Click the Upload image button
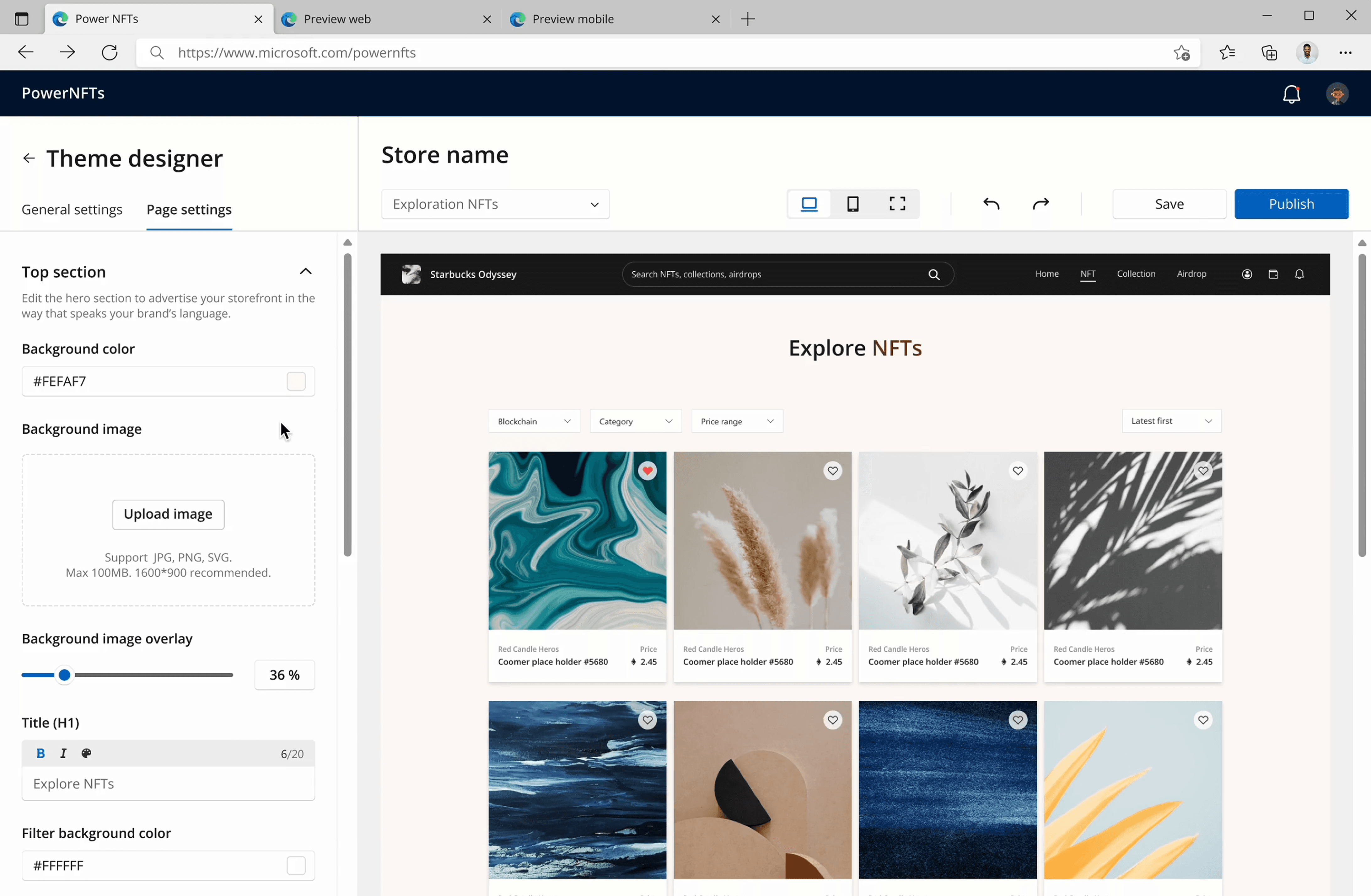The width and height of the screenshot is (1371, 896). tap(168, 514)
